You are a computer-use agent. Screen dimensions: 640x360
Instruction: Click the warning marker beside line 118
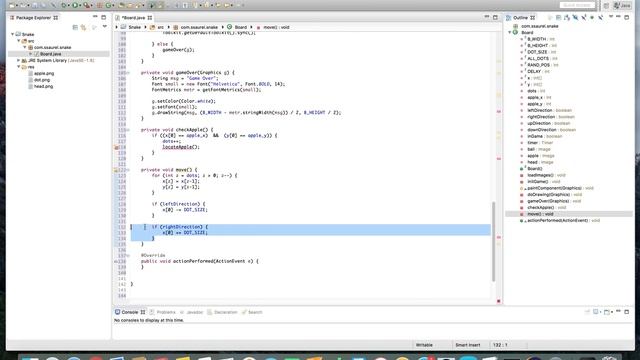click(116, 147)
